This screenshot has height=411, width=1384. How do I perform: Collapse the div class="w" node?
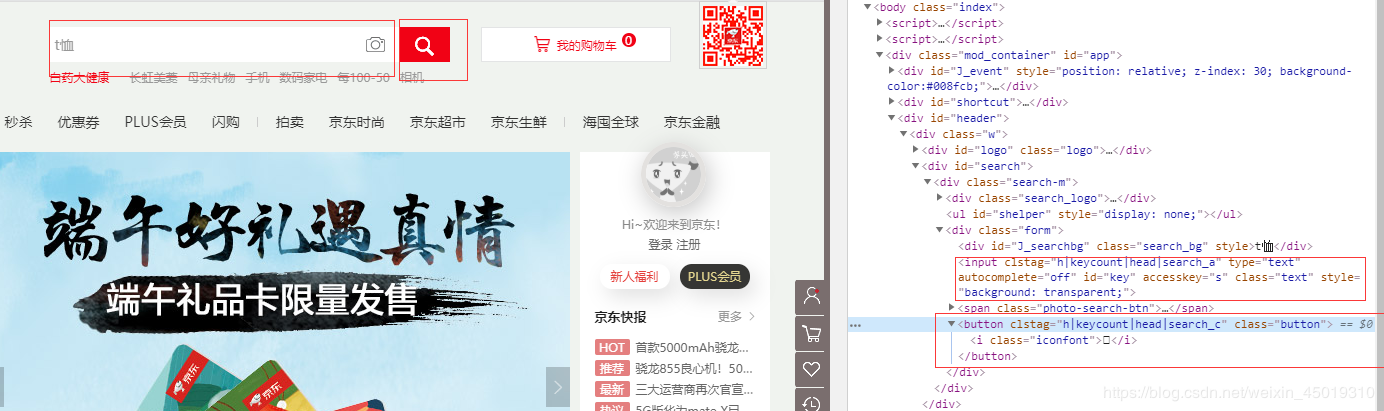(904, 134)
